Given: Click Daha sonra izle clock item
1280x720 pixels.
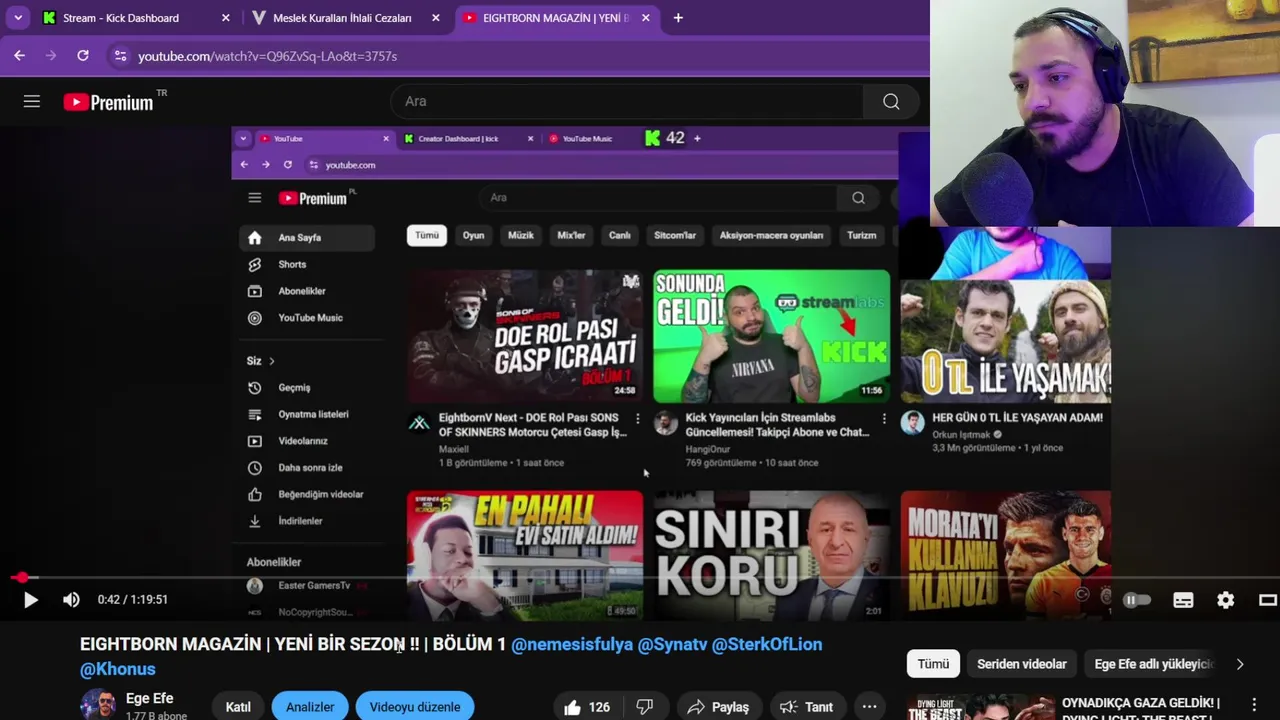Looking at the screenshot, I should (x=308, y=468).
